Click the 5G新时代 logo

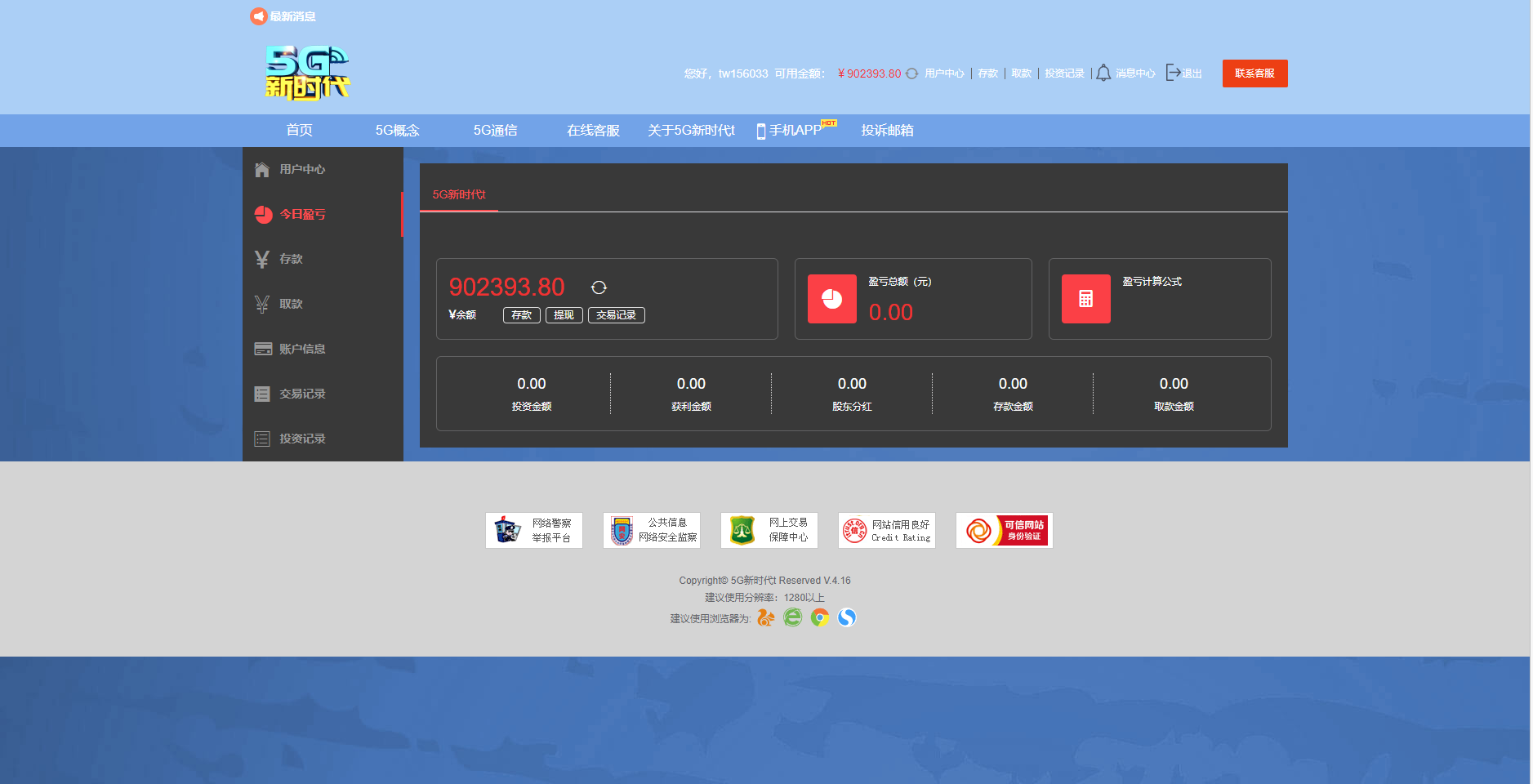[x=307, y=73]
